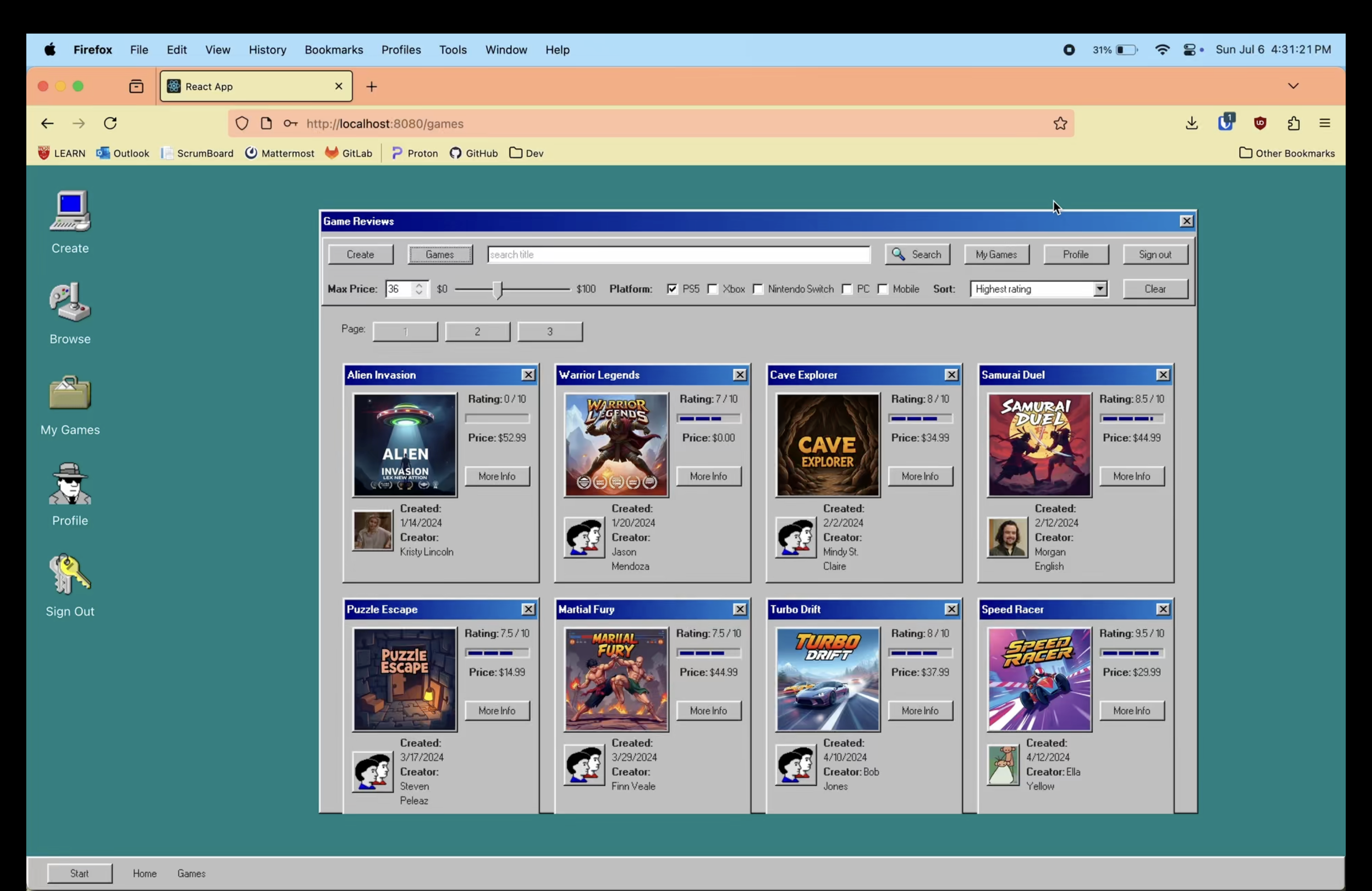Image resolution: width=1372 pixels, height=891 pixels.
Task: Go to page 2
Action: [x=477, y=331]
